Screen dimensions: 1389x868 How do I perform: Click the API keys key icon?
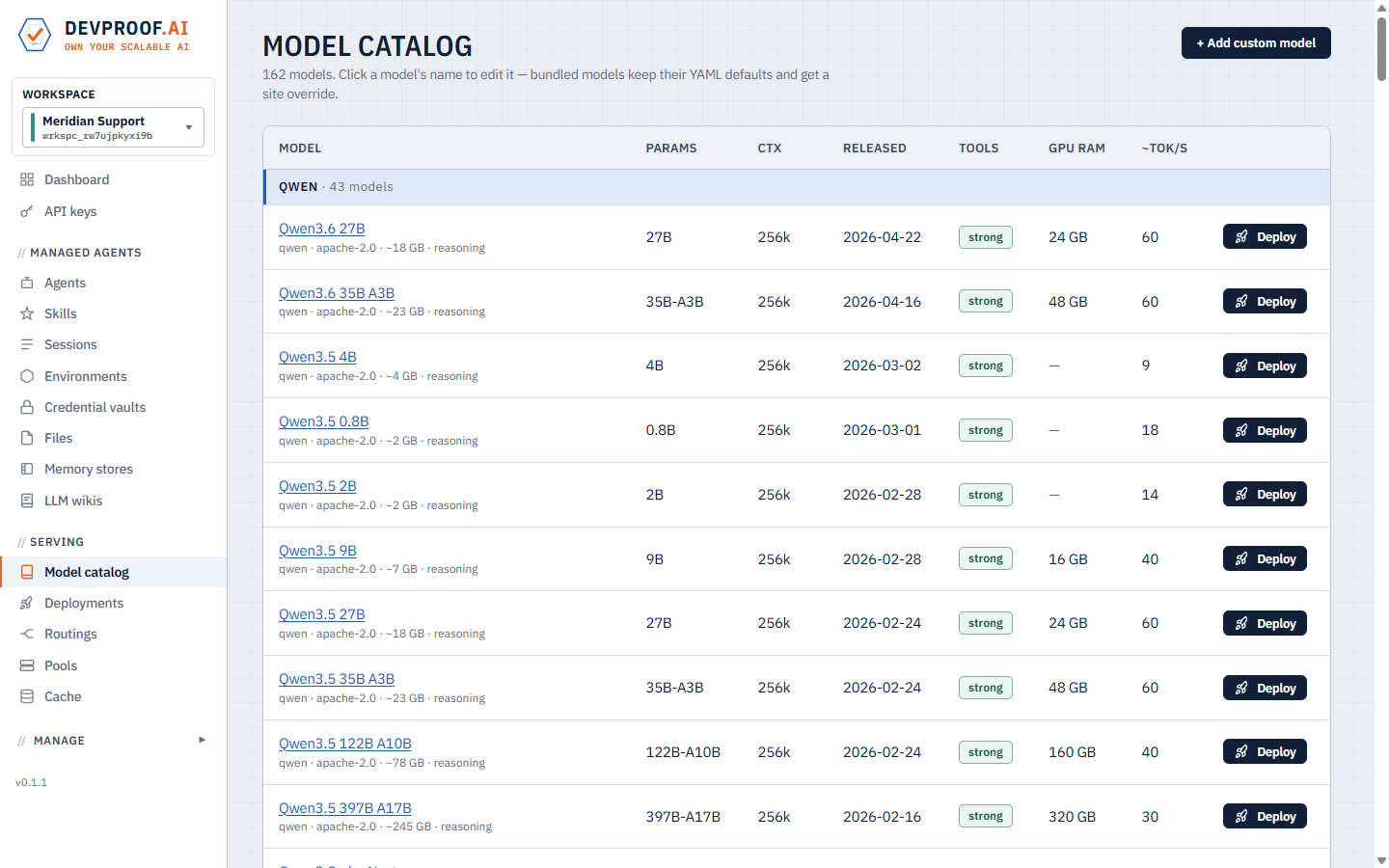pos(27,211)
